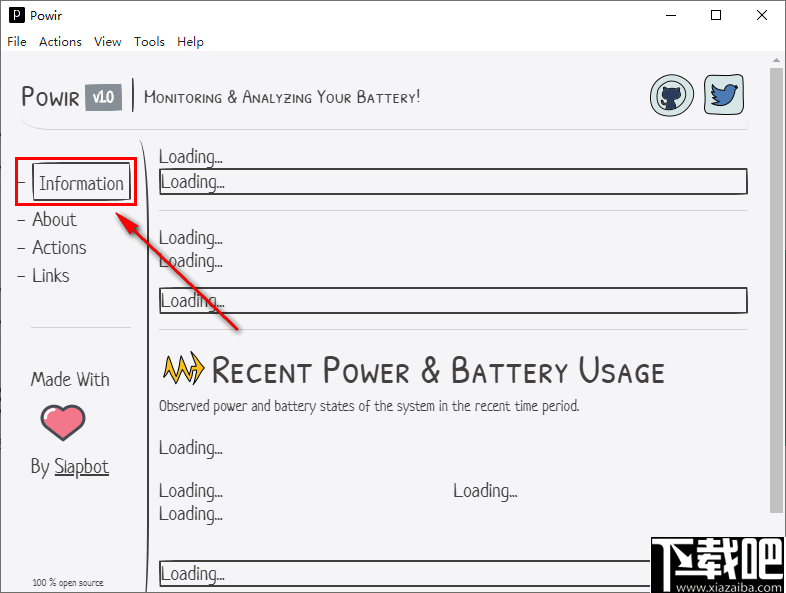786x593 pixels.
Task: Open the Help menu
Action: click(190, 42)
